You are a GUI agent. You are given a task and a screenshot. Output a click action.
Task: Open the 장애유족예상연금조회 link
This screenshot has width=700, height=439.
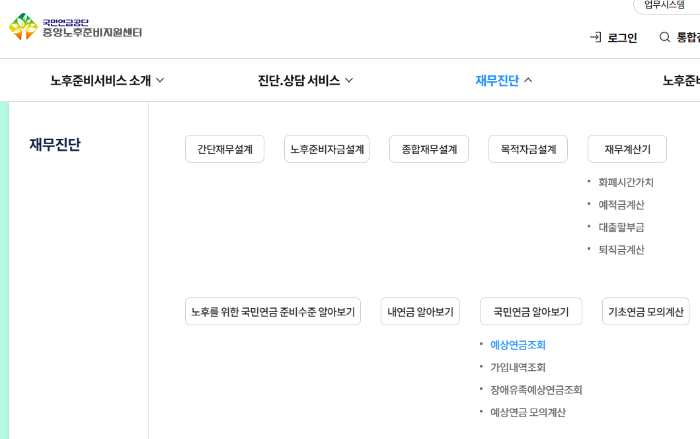pyautogui.click(x=536, y=390)
